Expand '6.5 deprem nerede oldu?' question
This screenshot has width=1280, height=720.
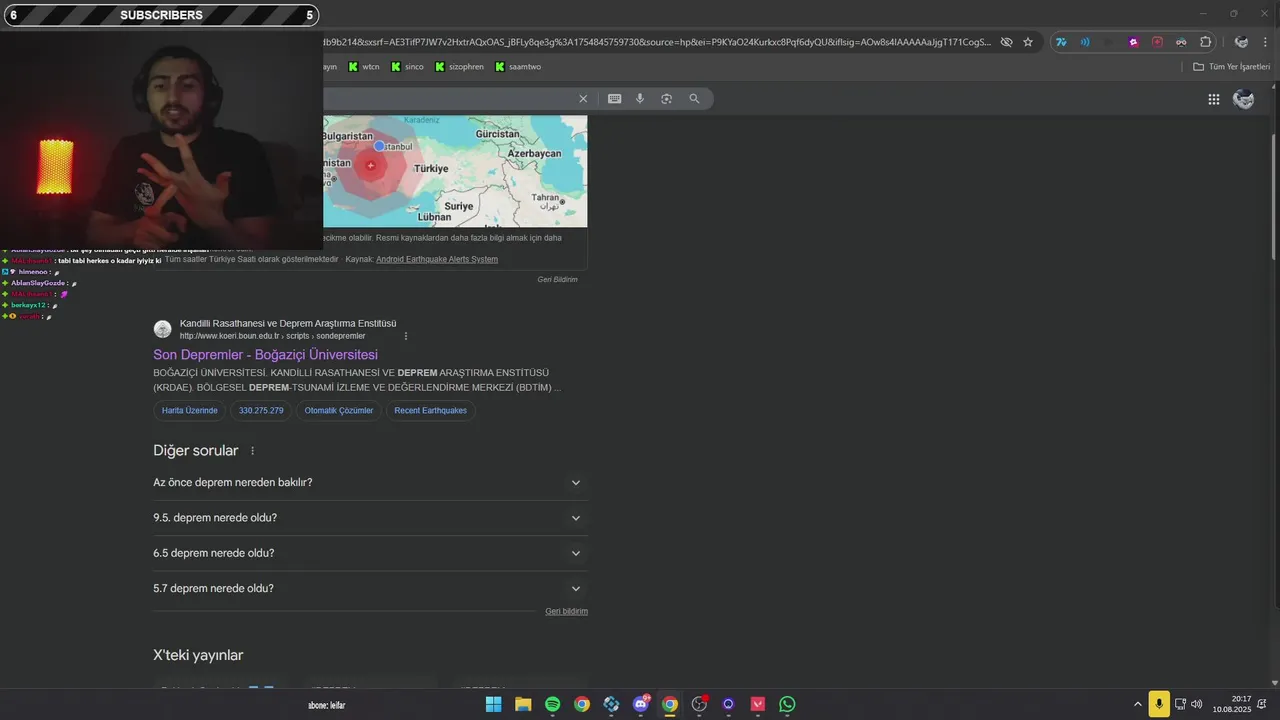point(370,553)
